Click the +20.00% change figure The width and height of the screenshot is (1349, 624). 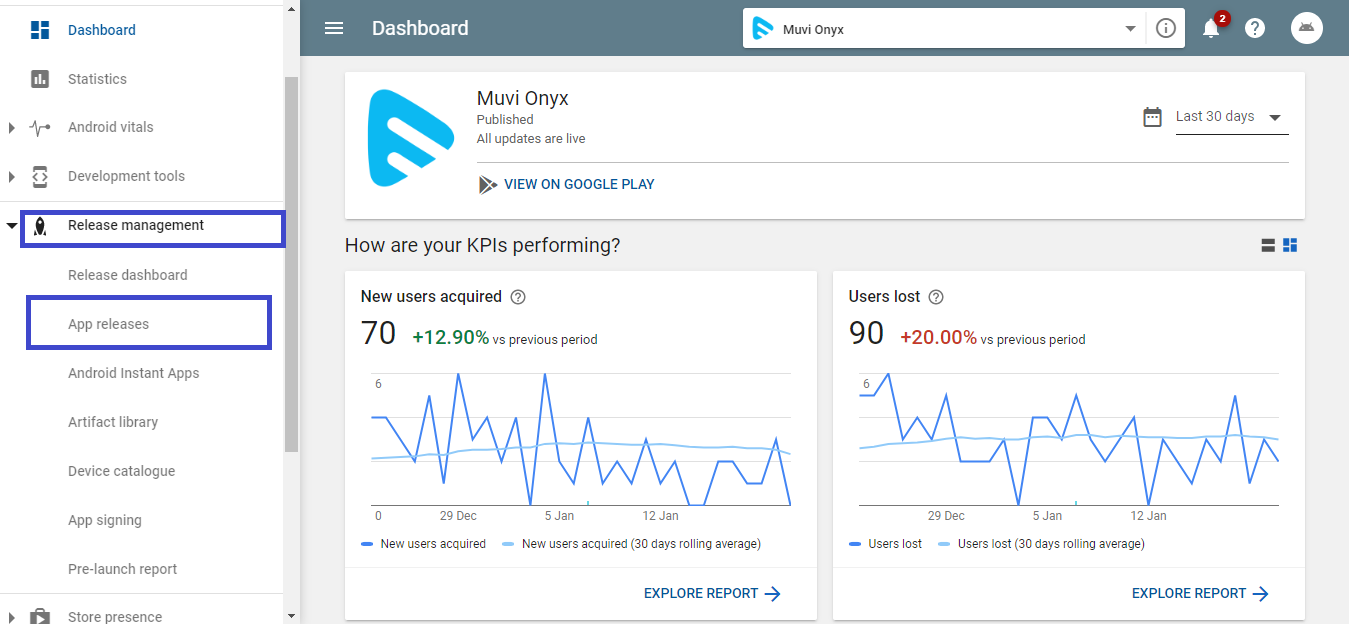[939, 338]
